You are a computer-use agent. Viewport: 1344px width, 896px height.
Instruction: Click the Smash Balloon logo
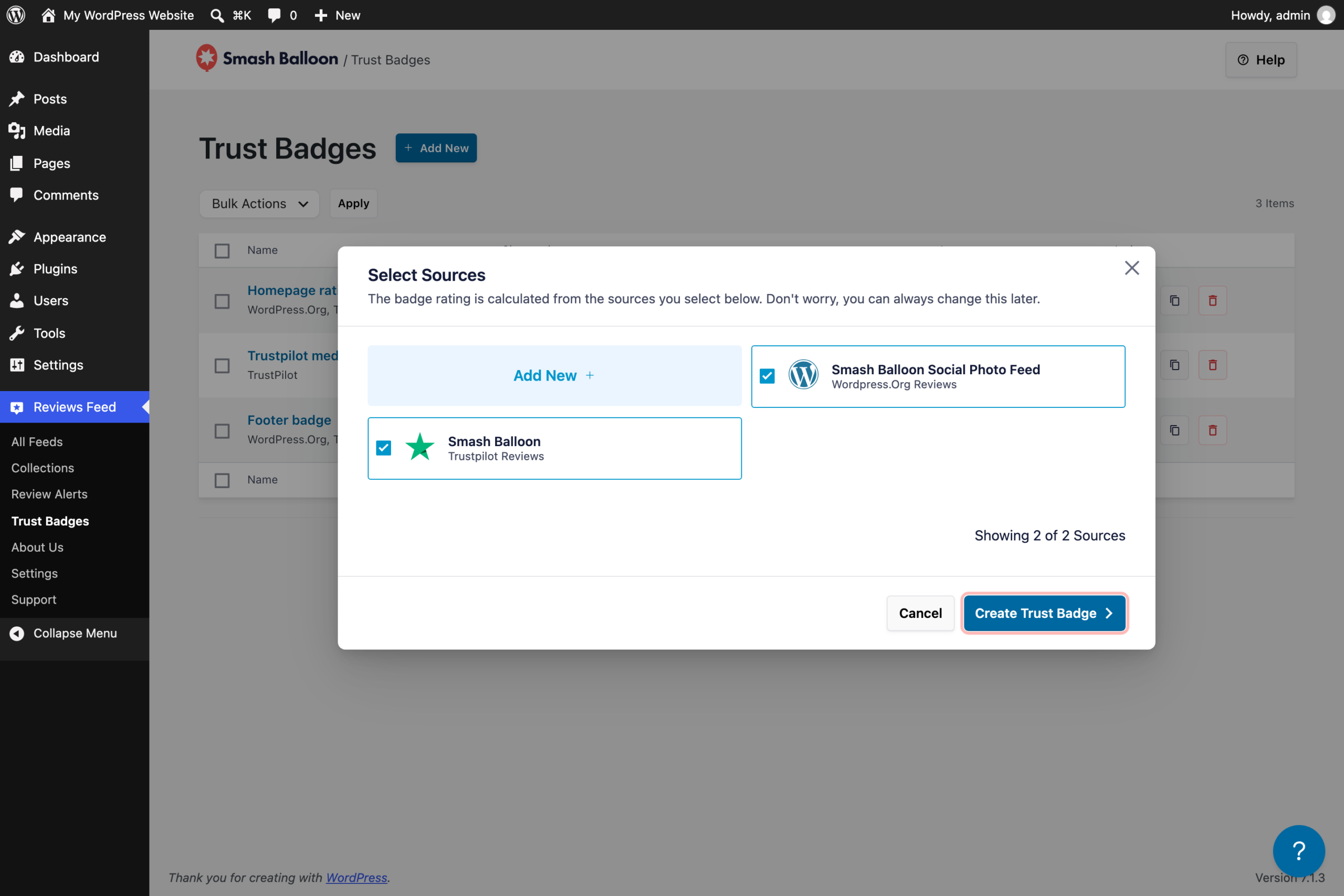pyautogui.click(x=267, y=58)
